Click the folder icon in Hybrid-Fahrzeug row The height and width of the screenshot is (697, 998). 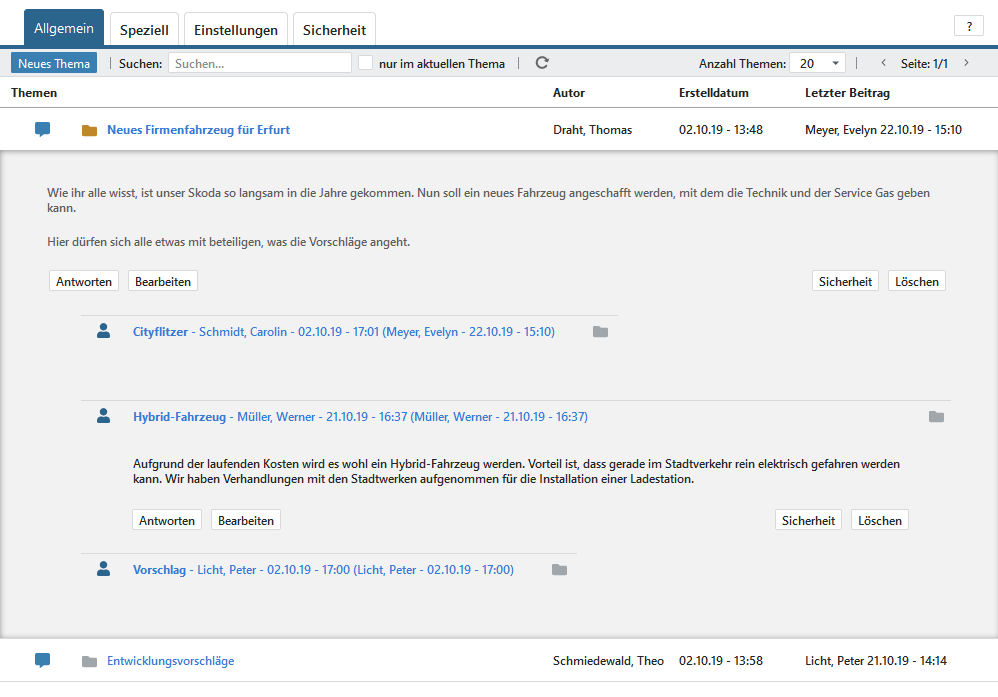[936, 417]
